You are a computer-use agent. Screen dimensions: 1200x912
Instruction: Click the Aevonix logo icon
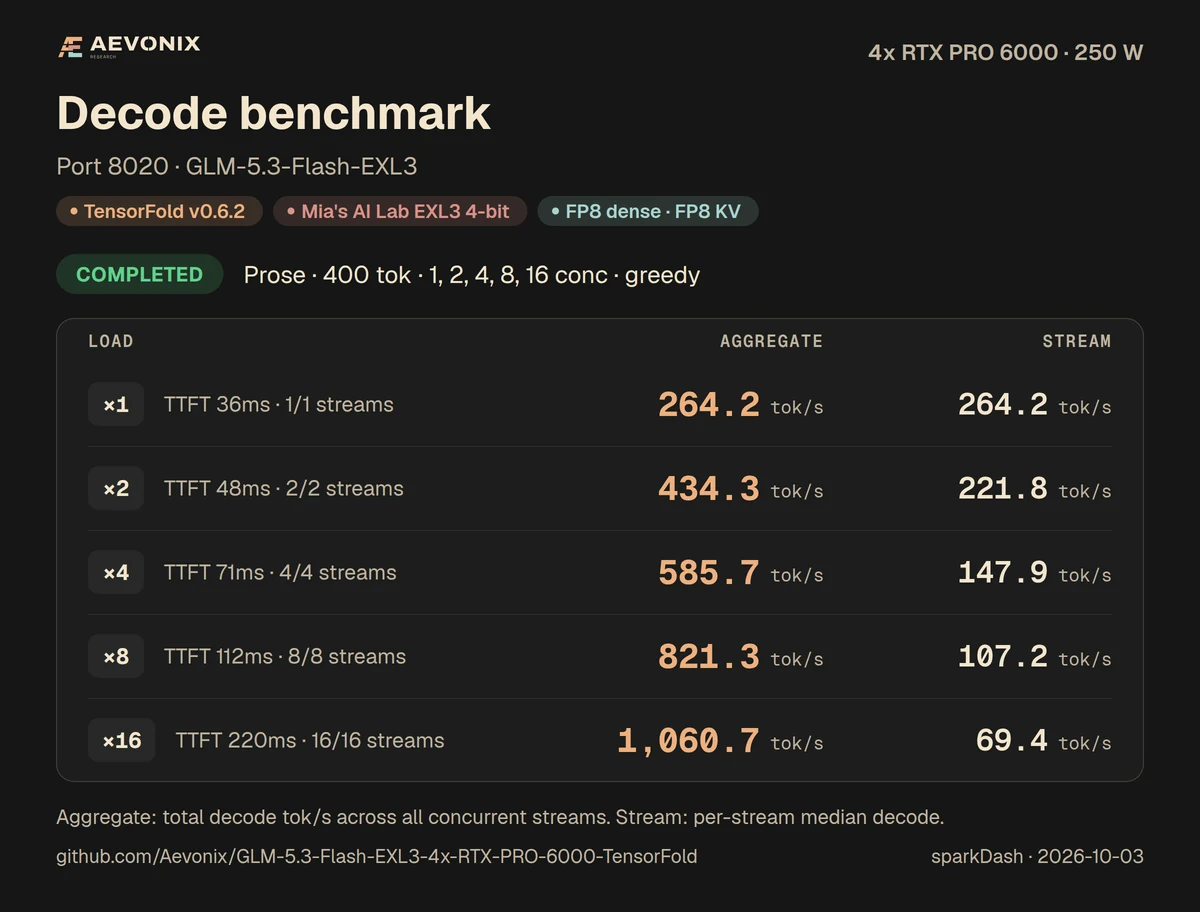(70, 47)
